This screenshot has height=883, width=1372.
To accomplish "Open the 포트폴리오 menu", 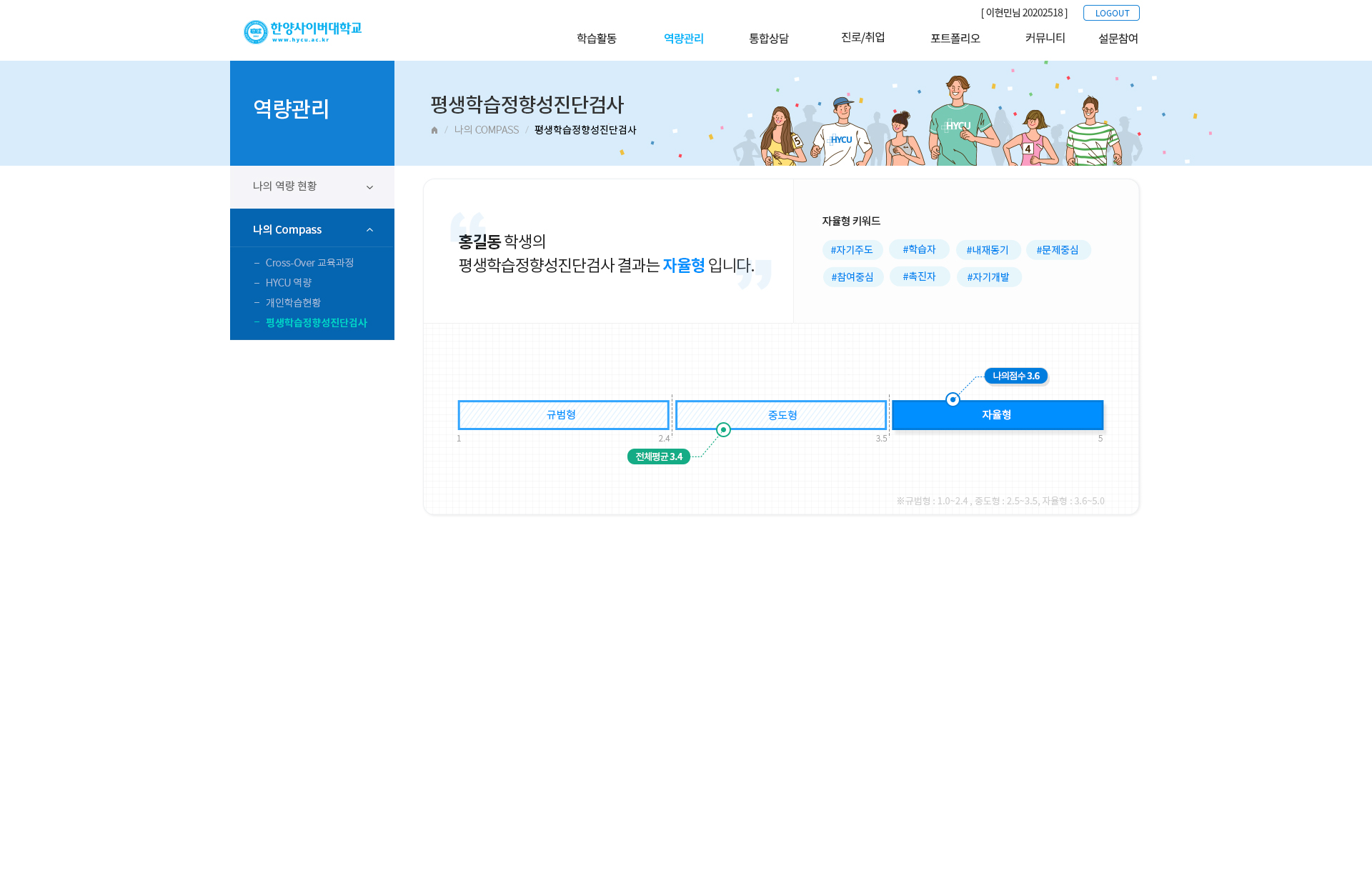I will click(x=955, y=39).
